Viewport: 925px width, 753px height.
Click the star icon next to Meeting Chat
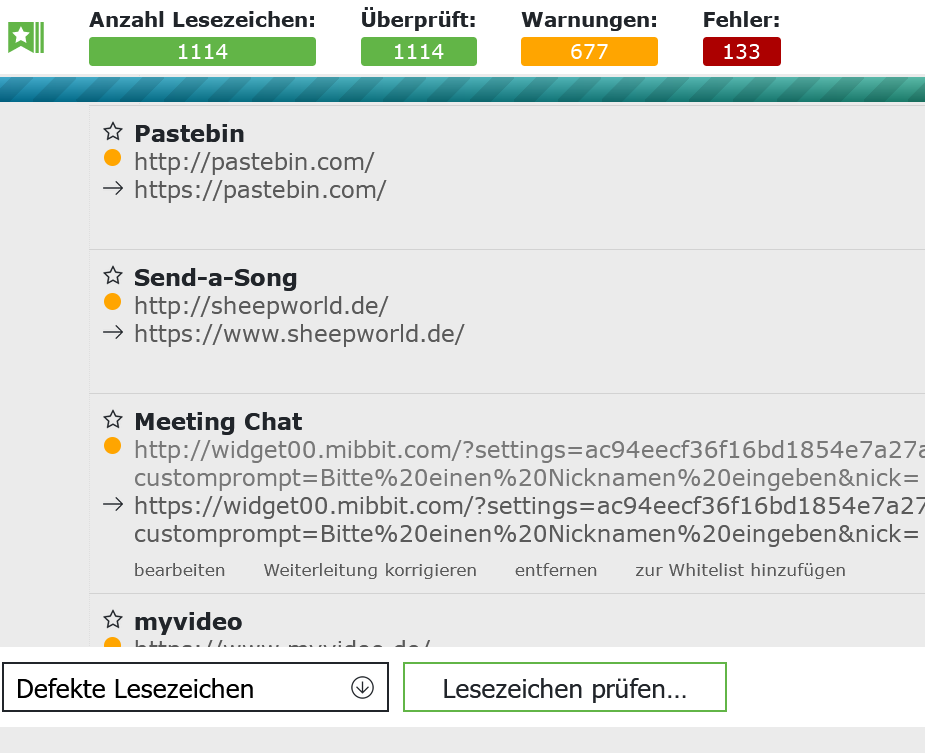(x=113, y=420)
